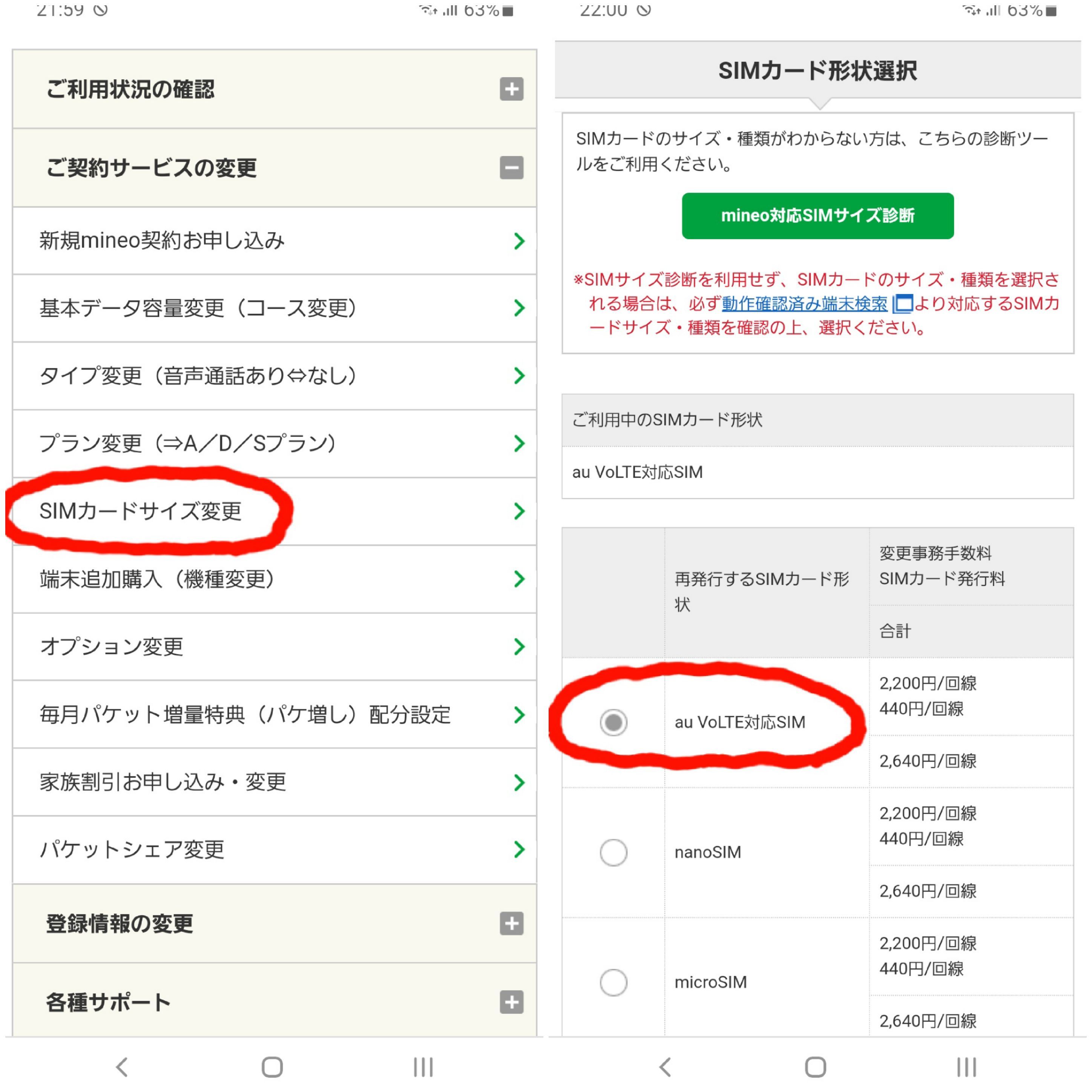
Task: Select the microSIM radio button
Action: tap(613, 982)
